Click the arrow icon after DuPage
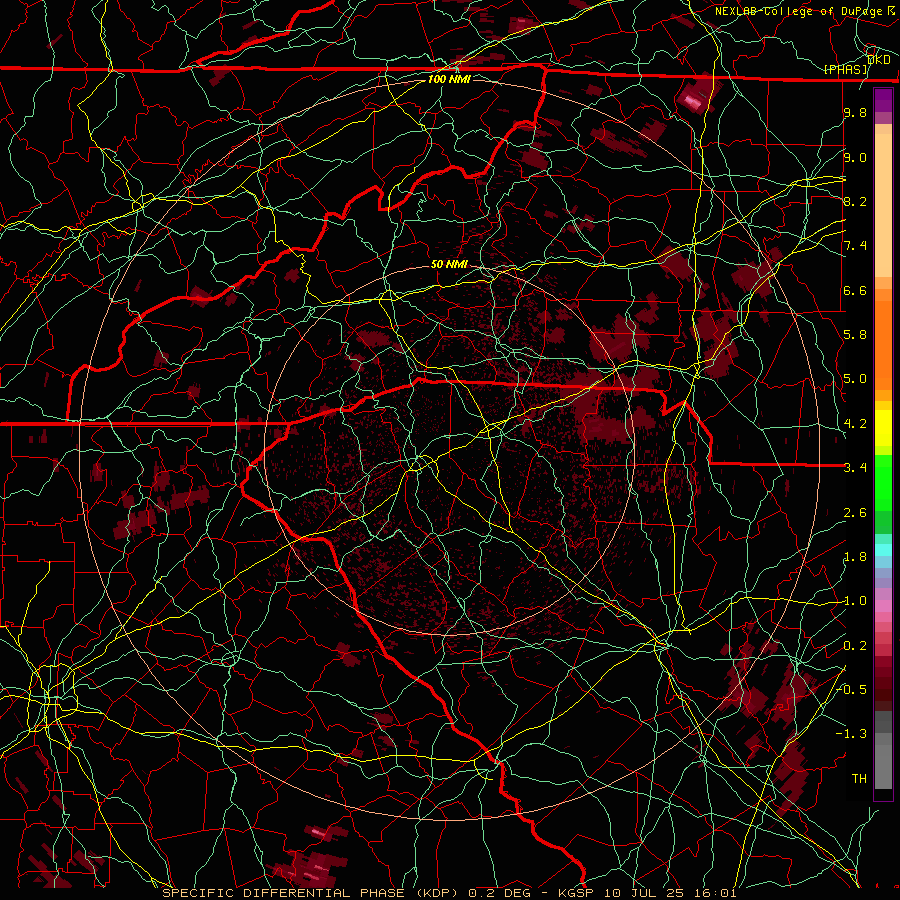Screen dimensions: 900x900 tap(891, 10)
